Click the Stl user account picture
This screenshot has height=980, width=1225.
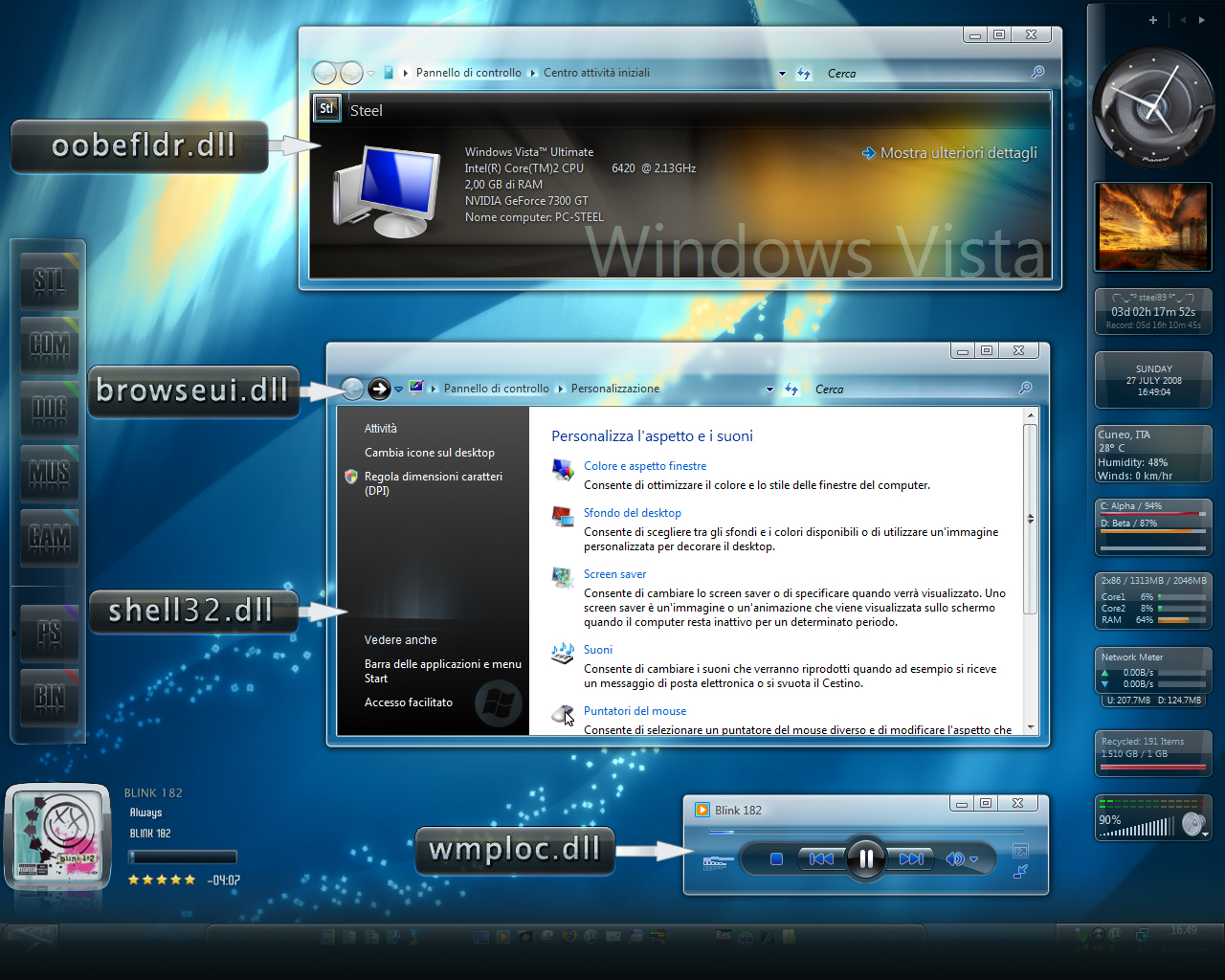click(x=326, y=109)
